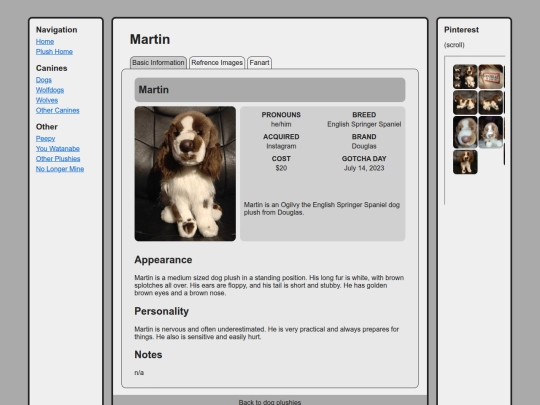The width and height of the screenshot is (540, 405).
Task: Open the last single Pinterest plush thumbnail
Action: pyautogui.click(x=465, y=162)
